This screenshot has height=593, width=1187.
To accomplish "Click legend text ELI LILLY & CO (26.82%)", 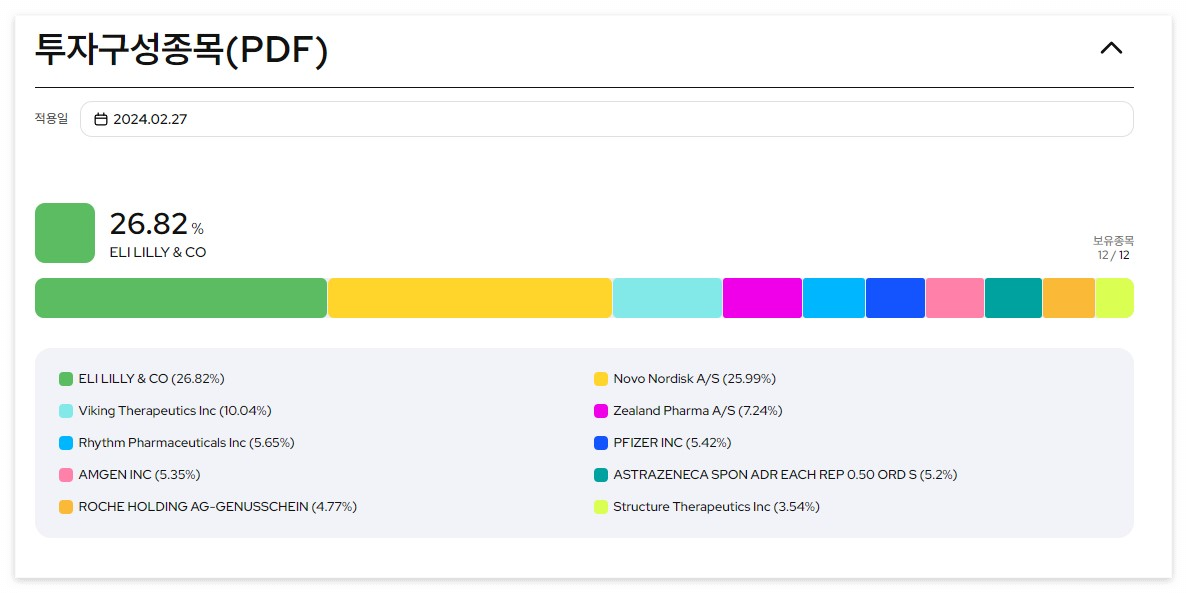I will point(151,379).
